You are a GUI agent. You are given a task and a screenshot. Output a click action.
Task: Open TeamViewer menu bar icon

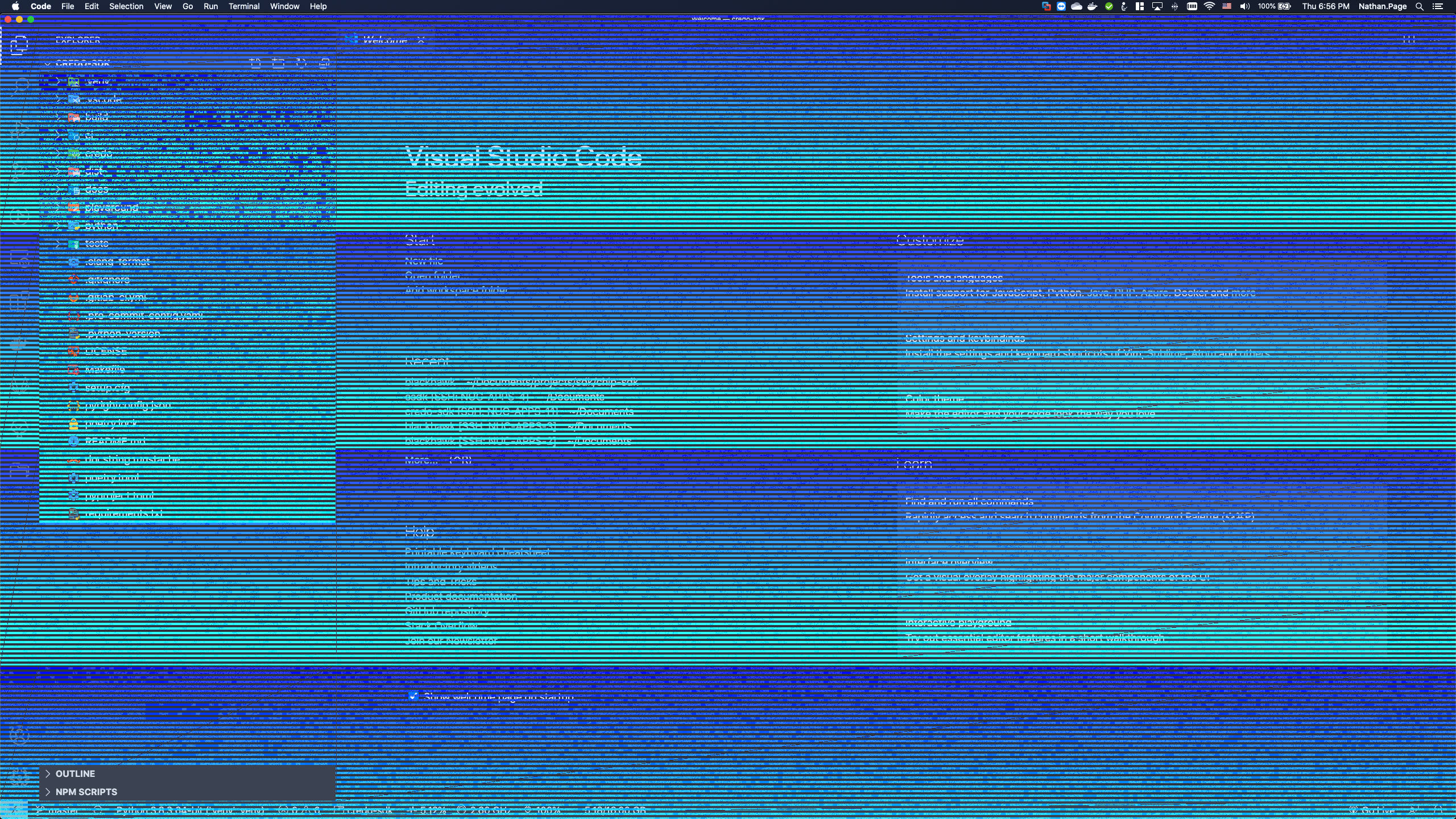click(x=1061, y=6)
